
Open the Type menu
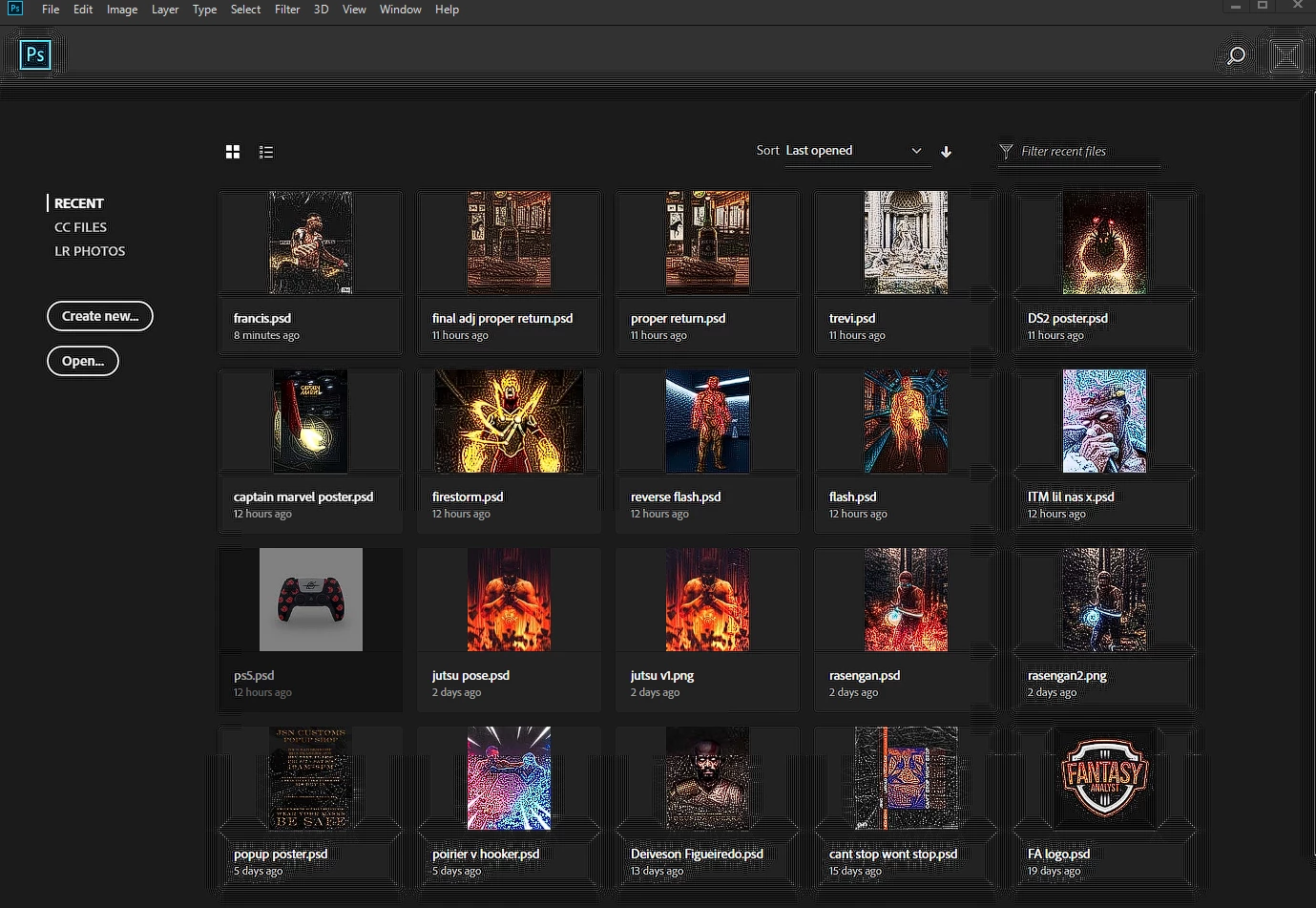click(204, 10)
